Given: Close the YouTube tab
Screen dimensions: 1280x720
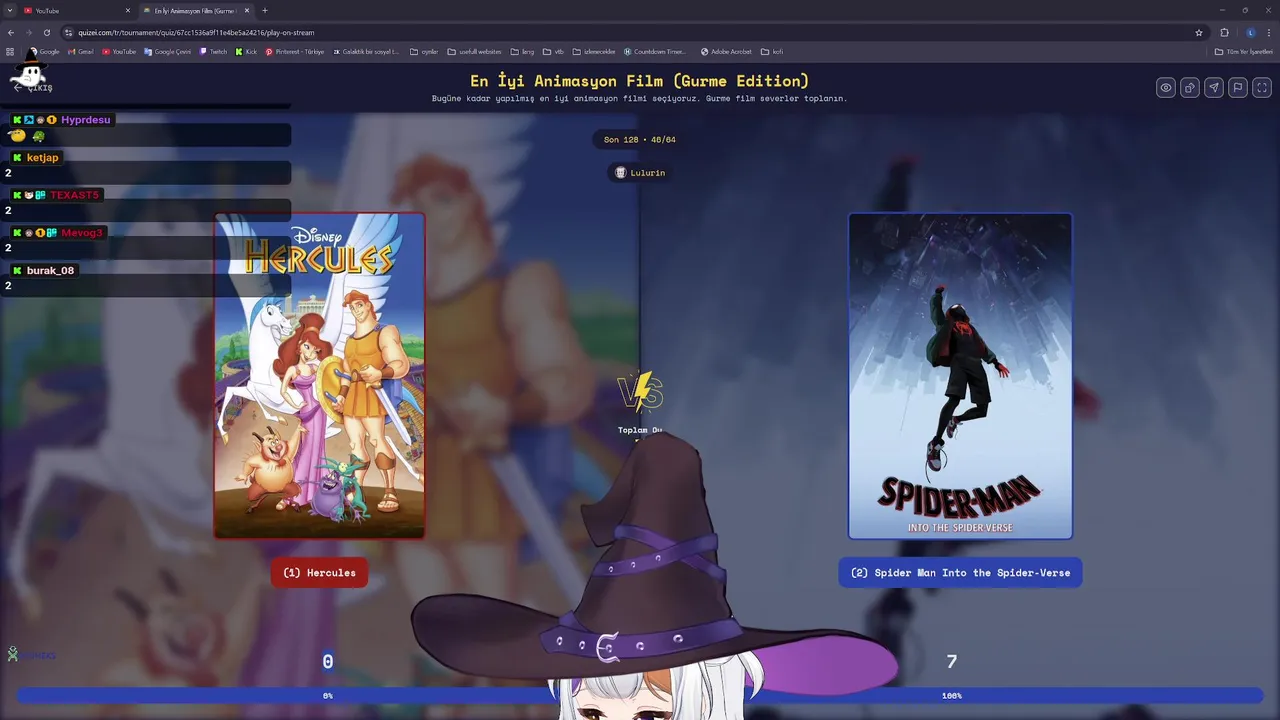Looking at the screenshot, I should tap(128, 10).
